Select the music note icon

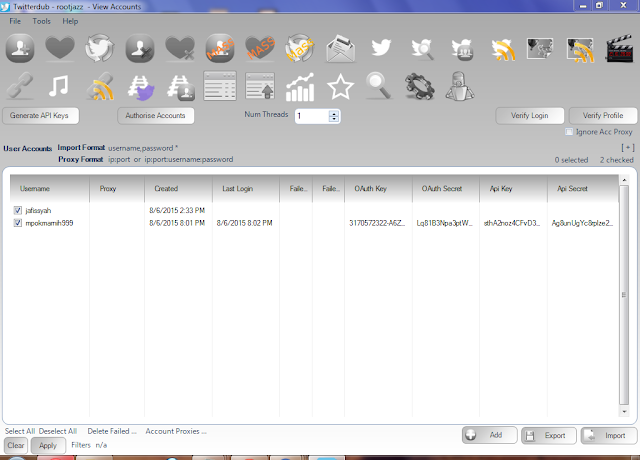58,85
